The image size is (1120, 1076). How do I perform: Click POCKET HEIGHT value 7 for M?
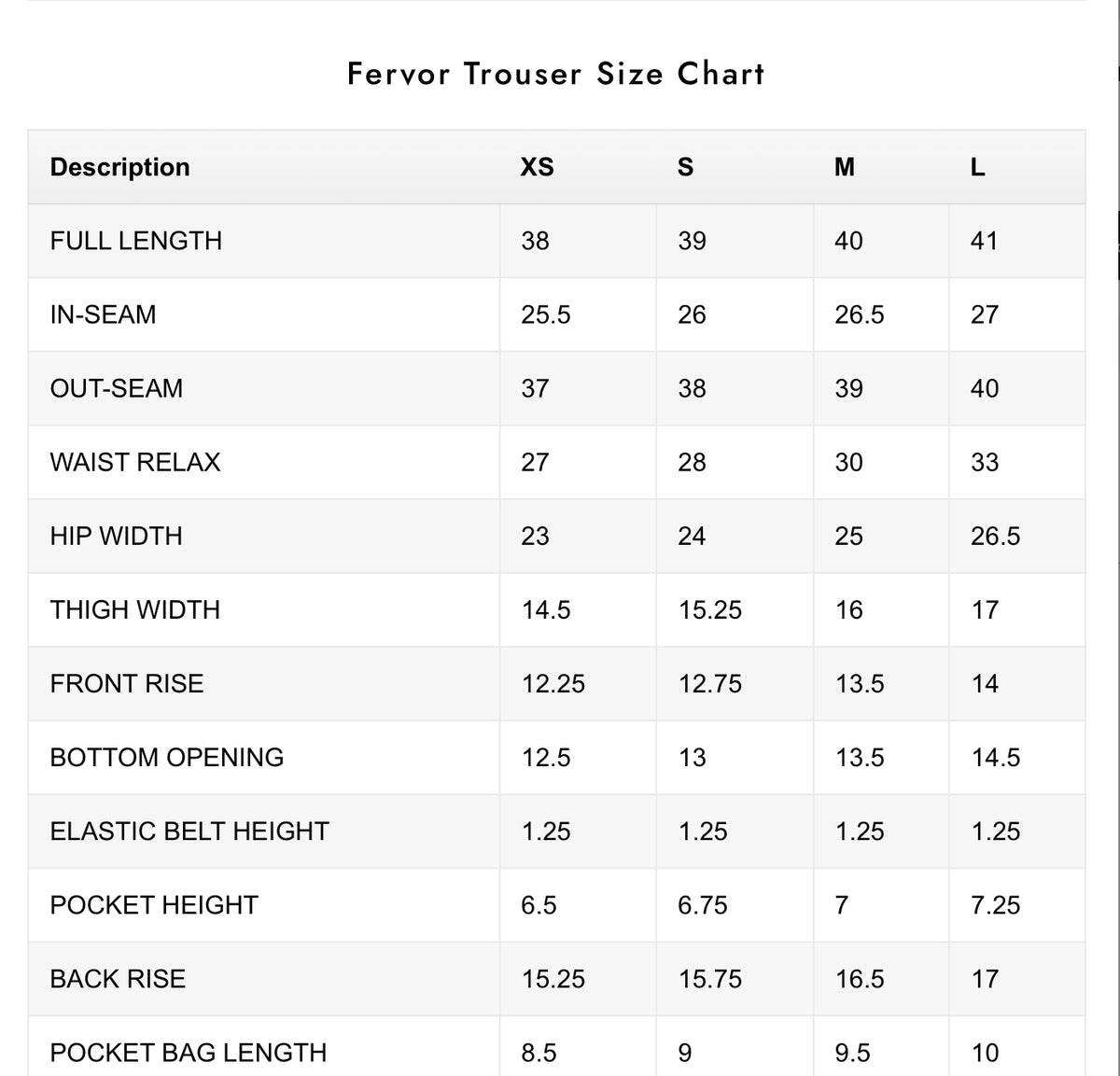click(x=842, y=904)
